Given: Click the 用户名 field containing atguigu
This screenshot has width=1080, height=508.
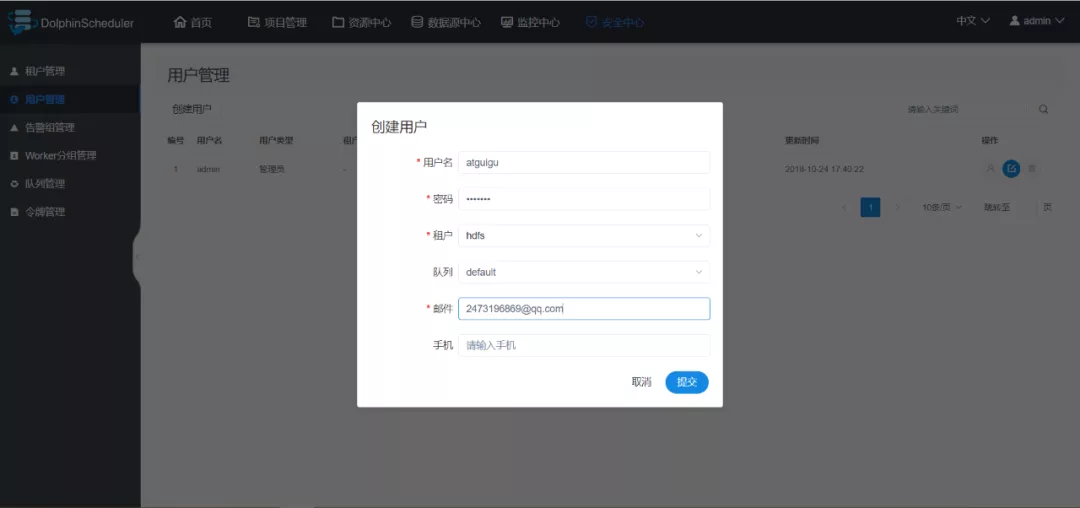Looking at the screenshot, I should 584,162.
